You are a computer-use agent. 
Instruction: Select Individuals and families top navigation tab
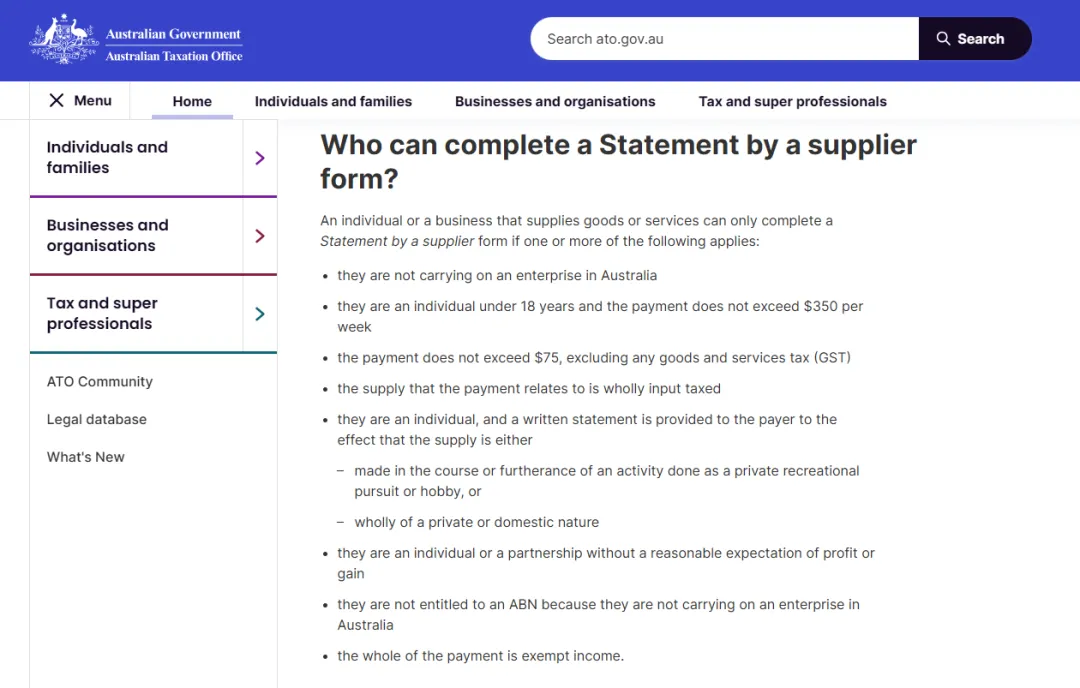[333, 101]
